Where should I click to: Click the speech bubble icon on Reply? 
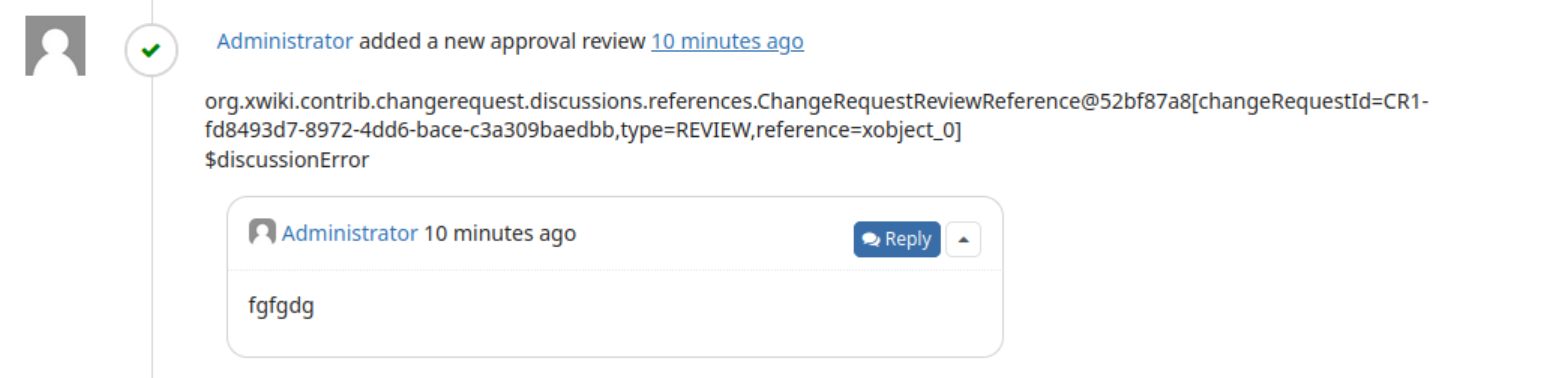pos(871,240)
